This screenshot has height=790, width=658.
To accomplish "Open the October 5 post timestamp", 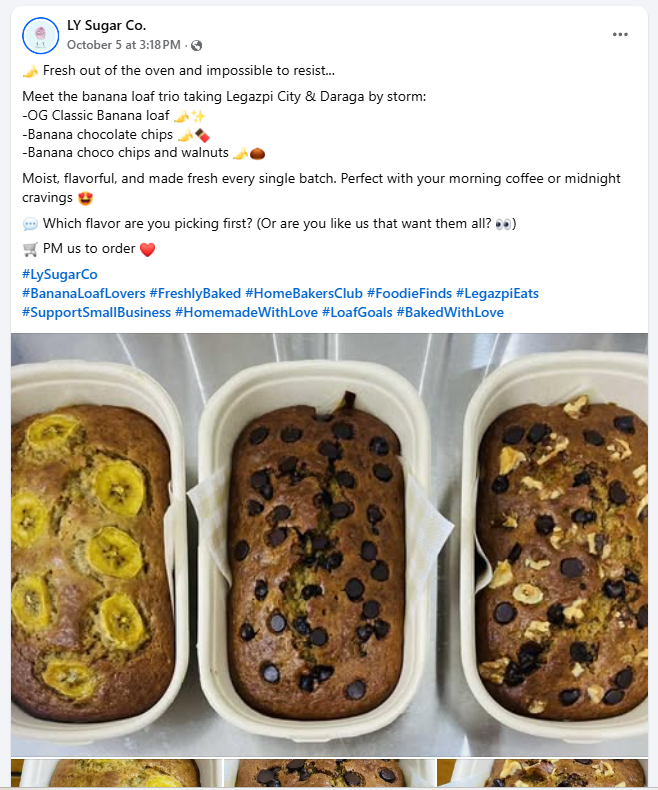I will tap(124, 45).
